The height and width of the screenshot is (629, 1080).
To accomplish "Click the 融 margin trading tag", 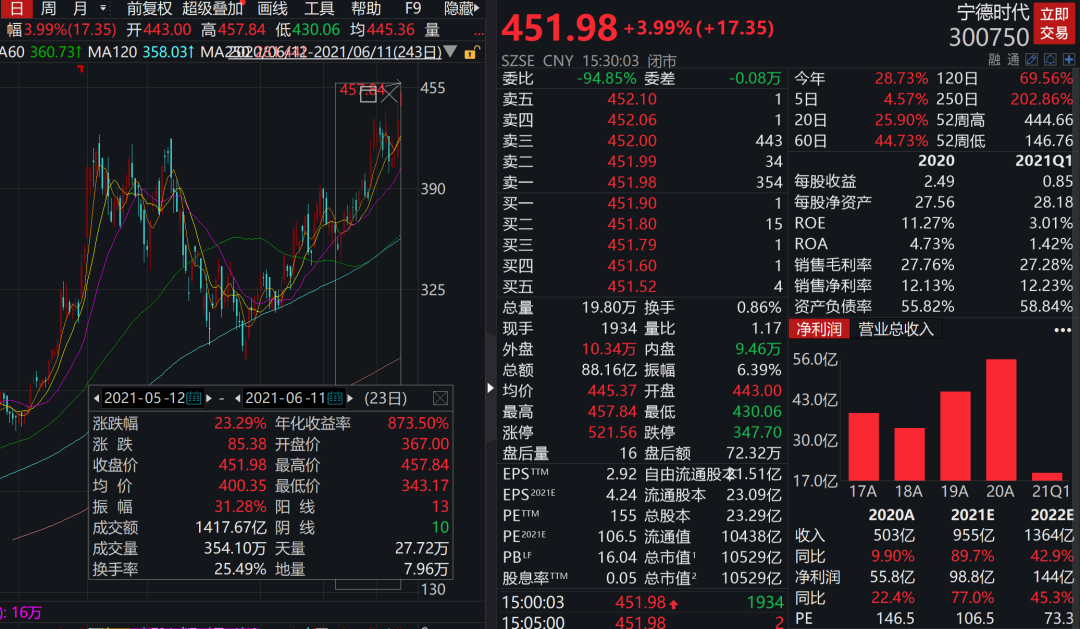I will [994, 60].
